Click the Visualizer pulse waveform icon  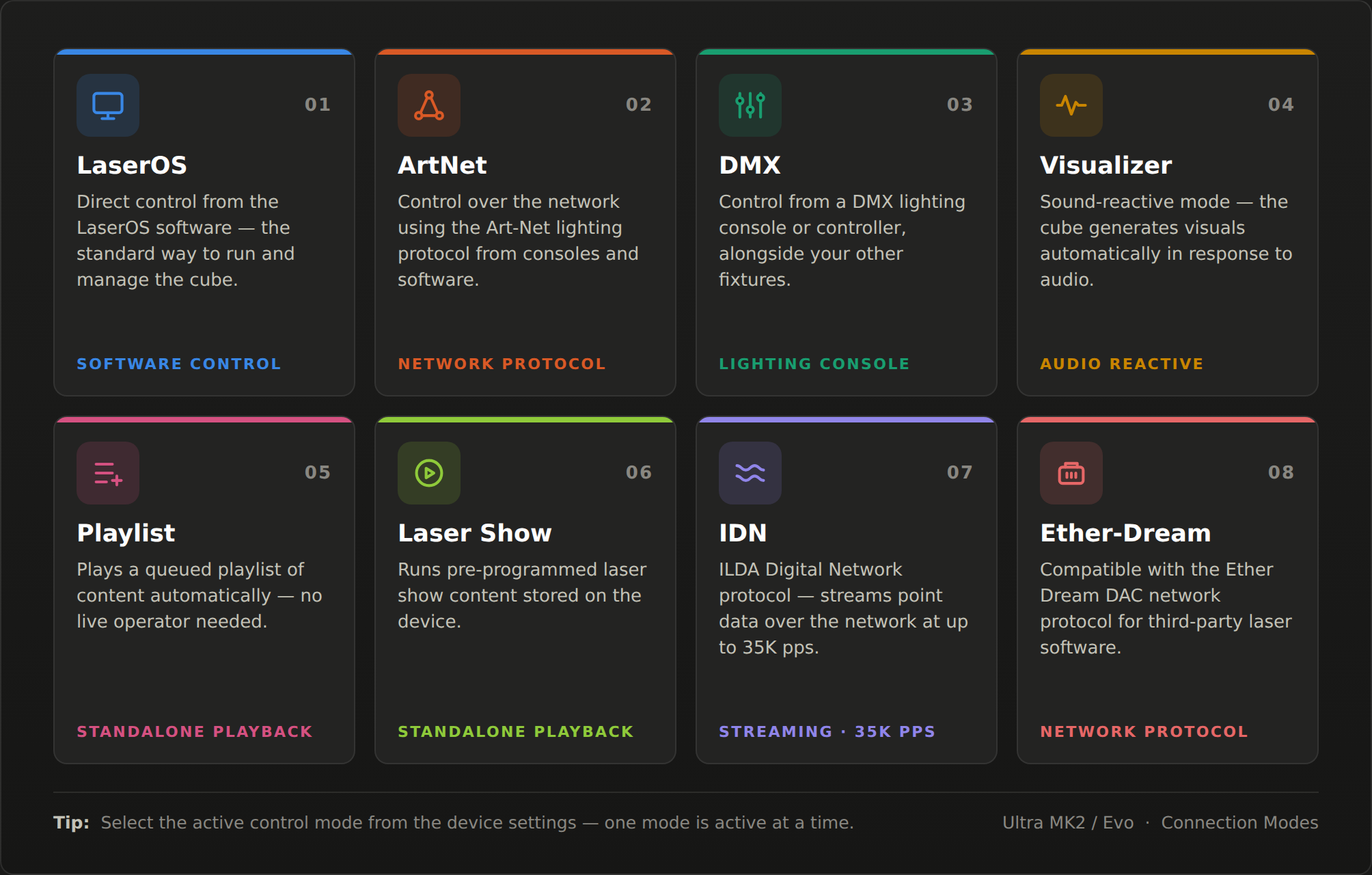1071,105
